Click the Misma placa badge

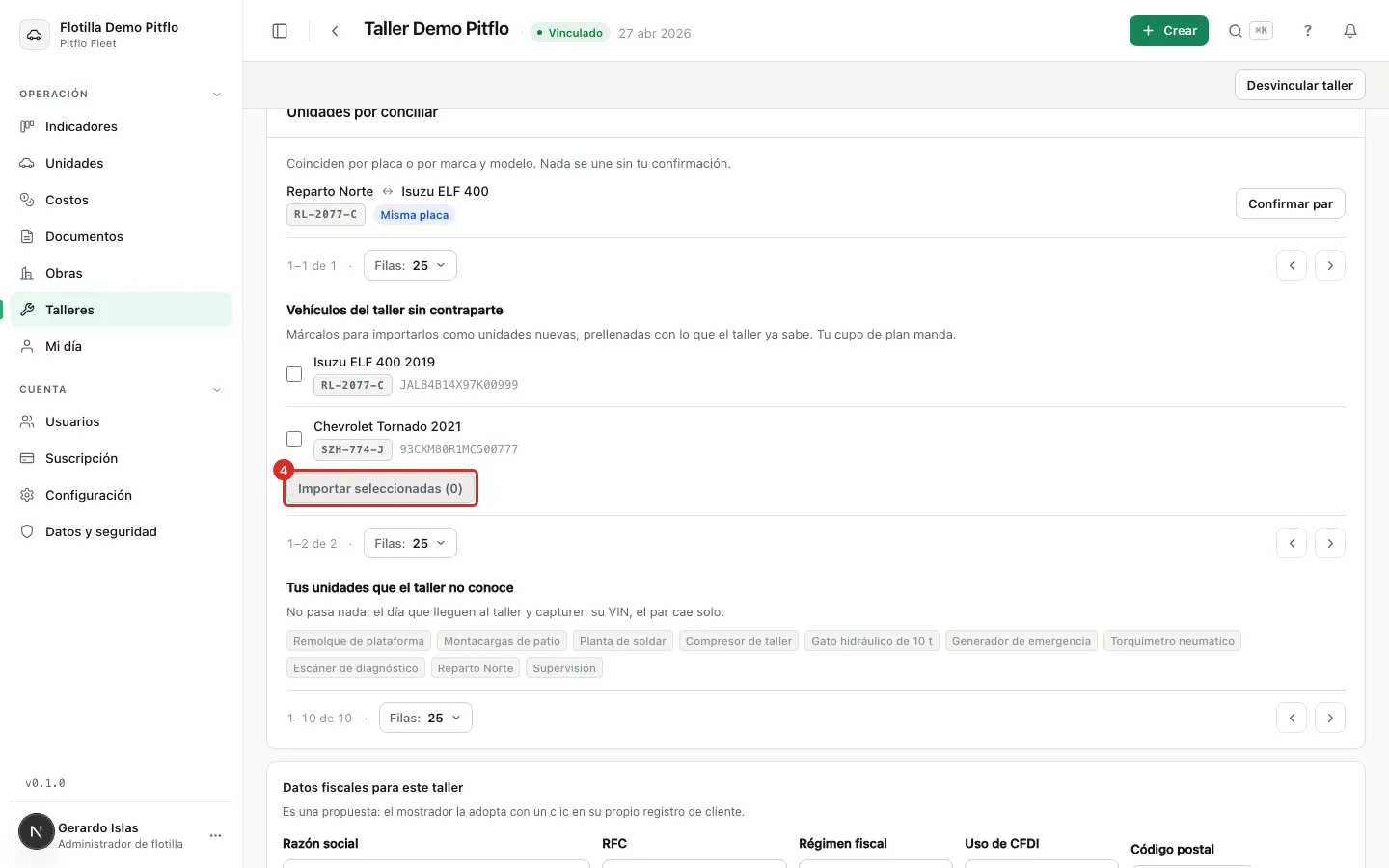coord(415,215)
